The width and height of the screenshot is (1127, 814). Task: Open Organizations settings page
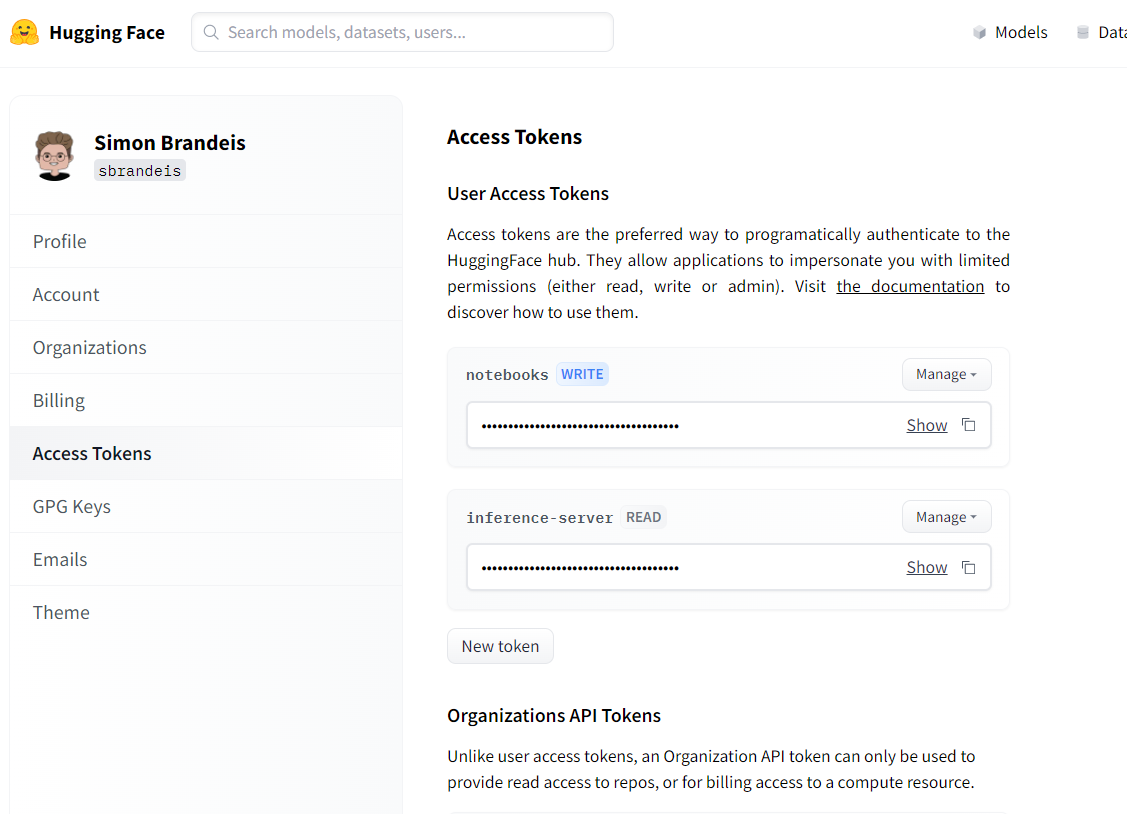206,348
